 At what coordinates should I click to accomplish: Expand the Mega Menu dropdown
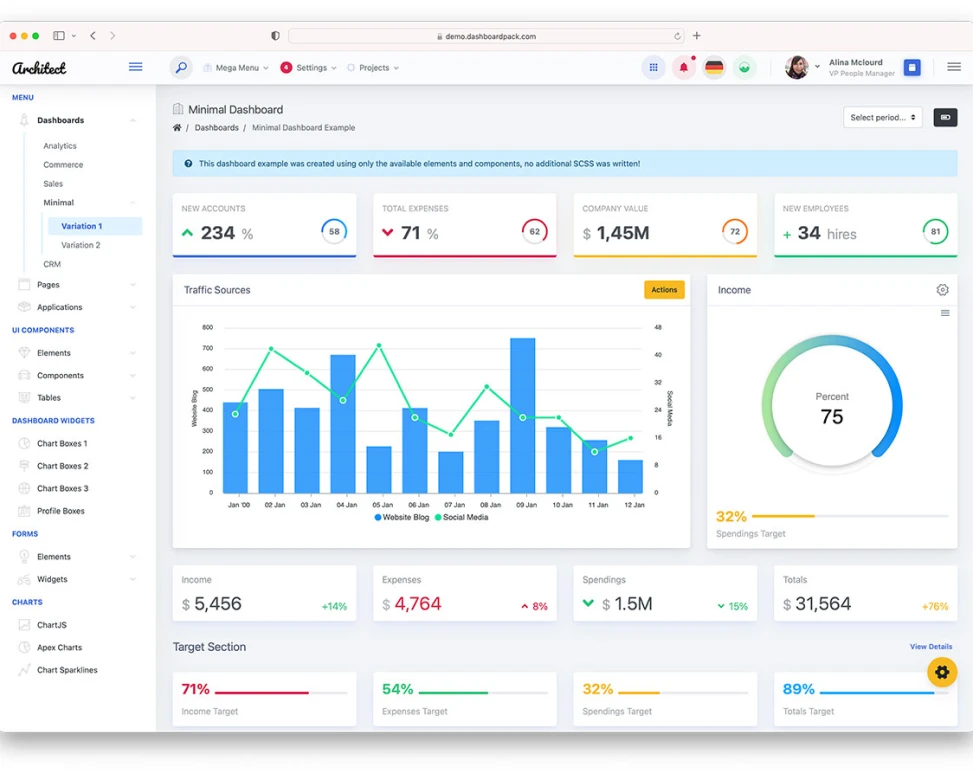[x=236, y=68]
